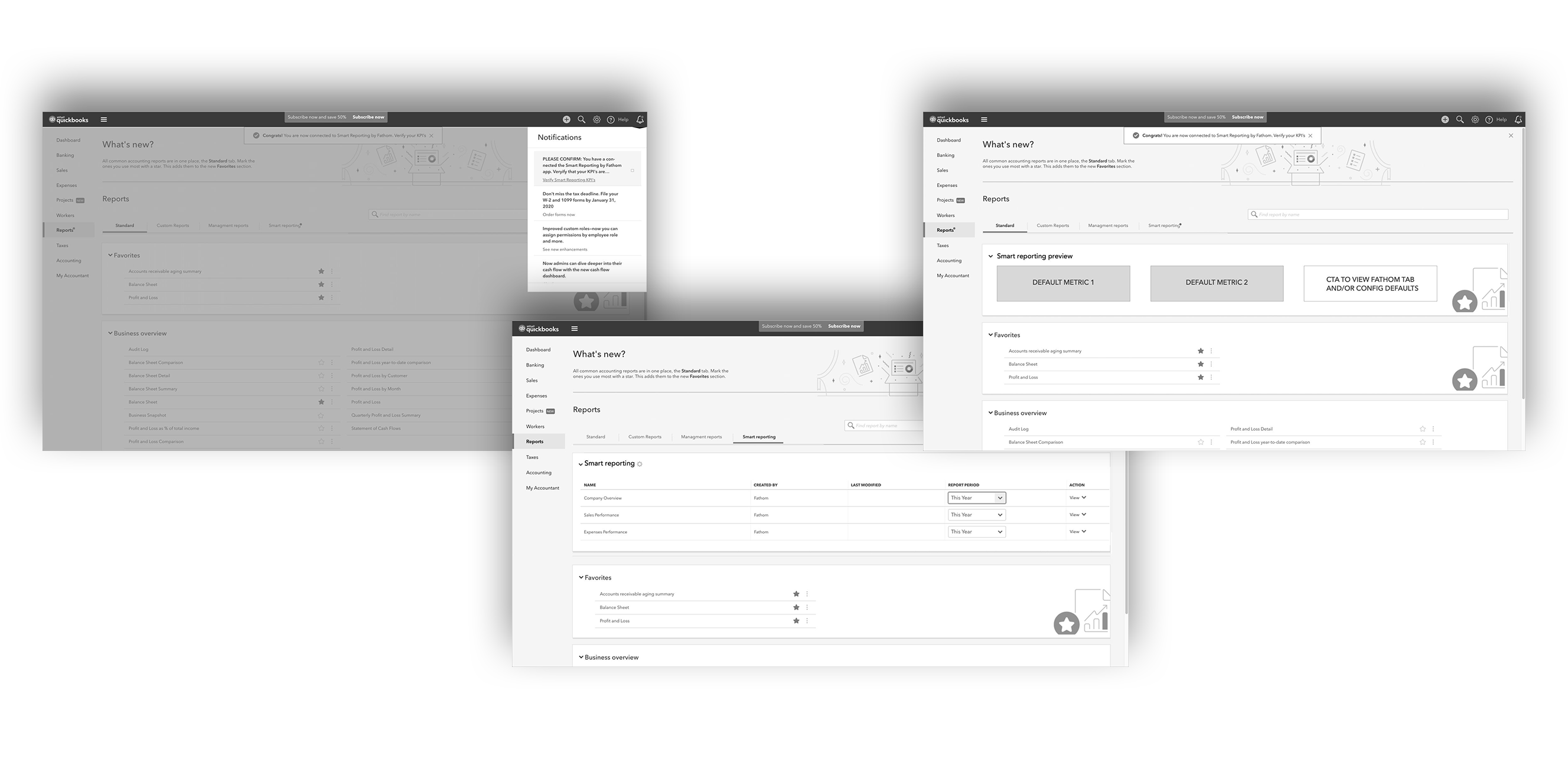The height and width of the screenshot is (759, 1568).
Task: Click Verify Smart Reporting KPI's link
Action: point(569,180)
